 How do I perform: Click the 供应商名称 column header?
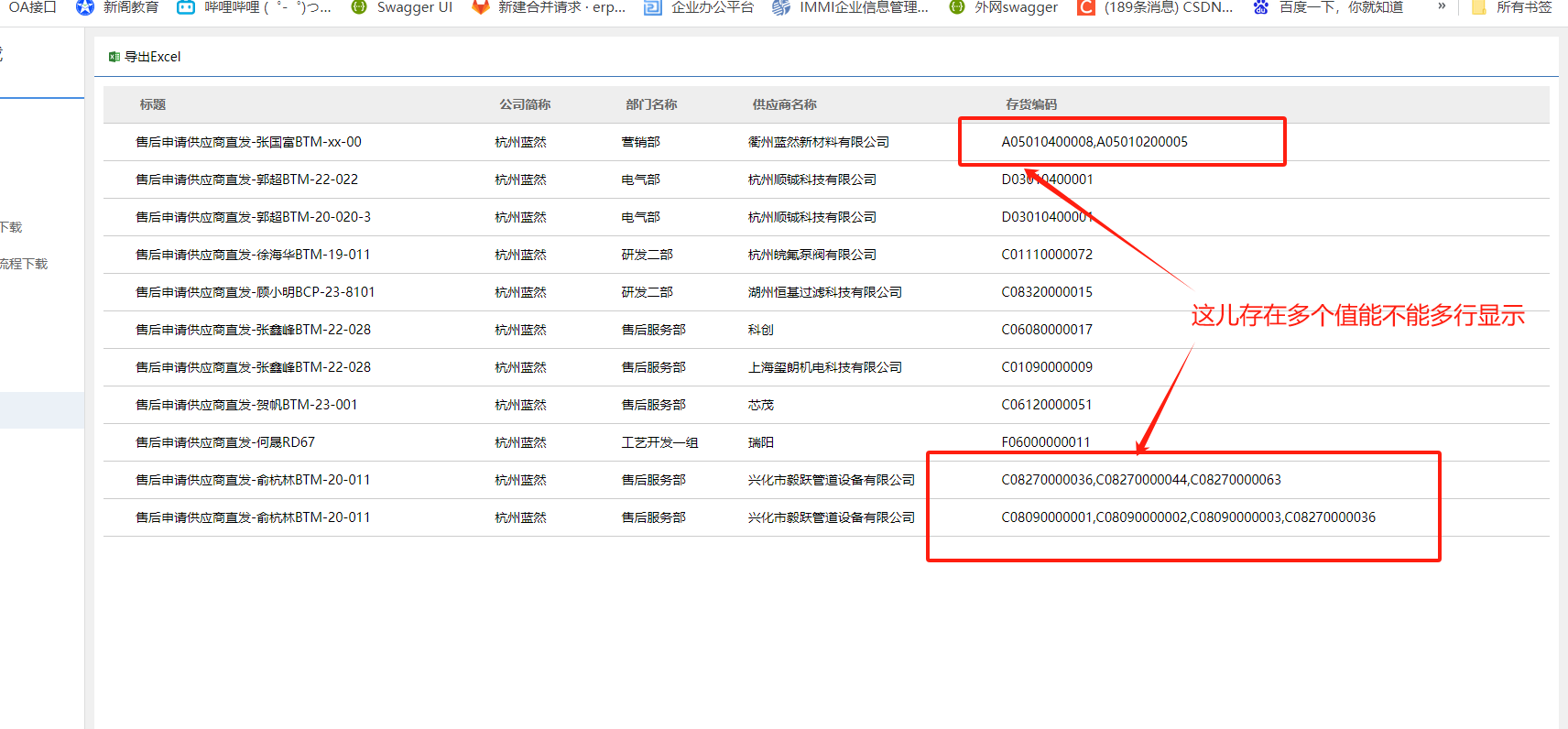(x=784, y=104)
